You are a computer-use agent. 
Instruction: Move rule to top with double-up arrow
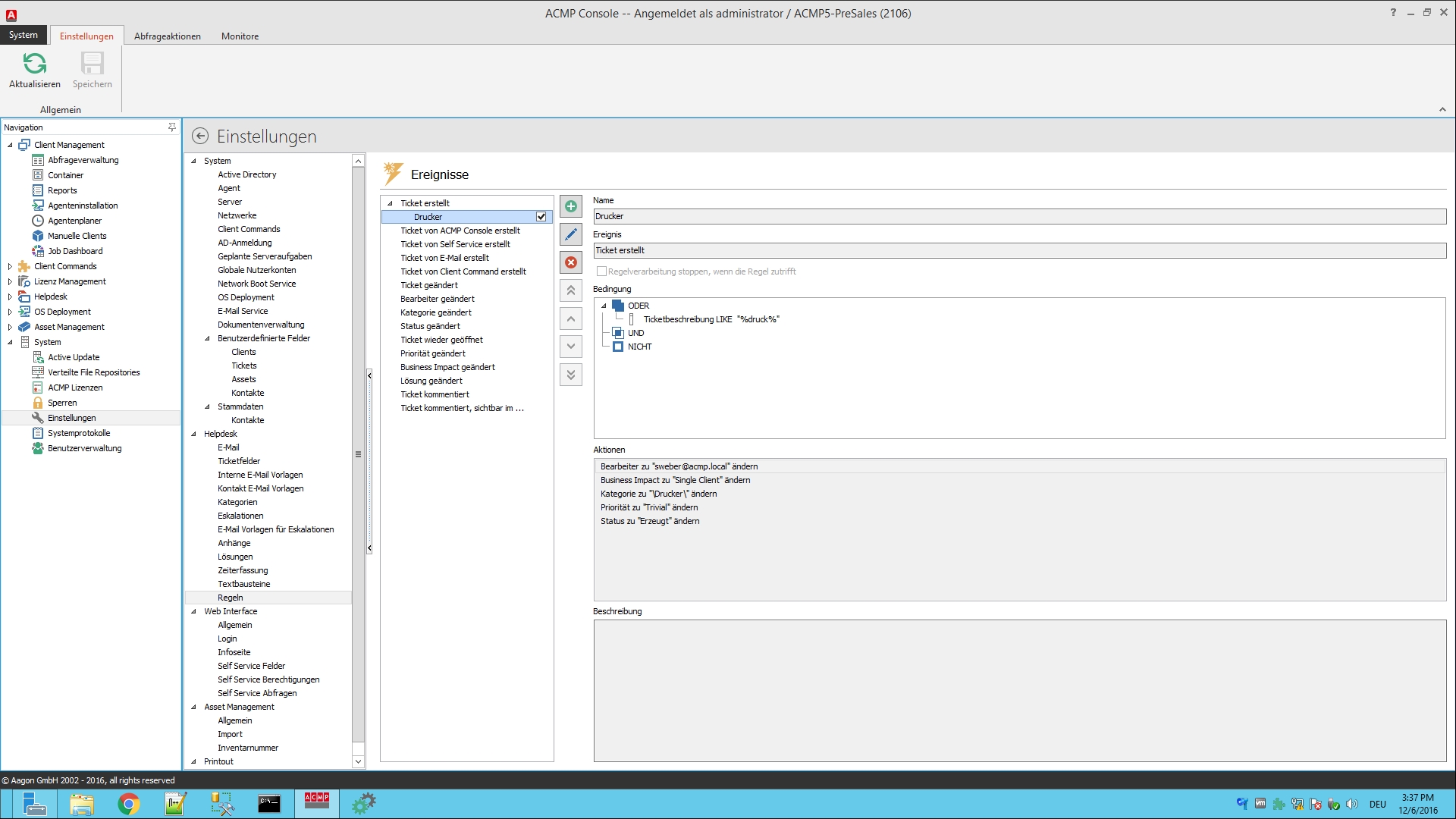tap(571, 290)
